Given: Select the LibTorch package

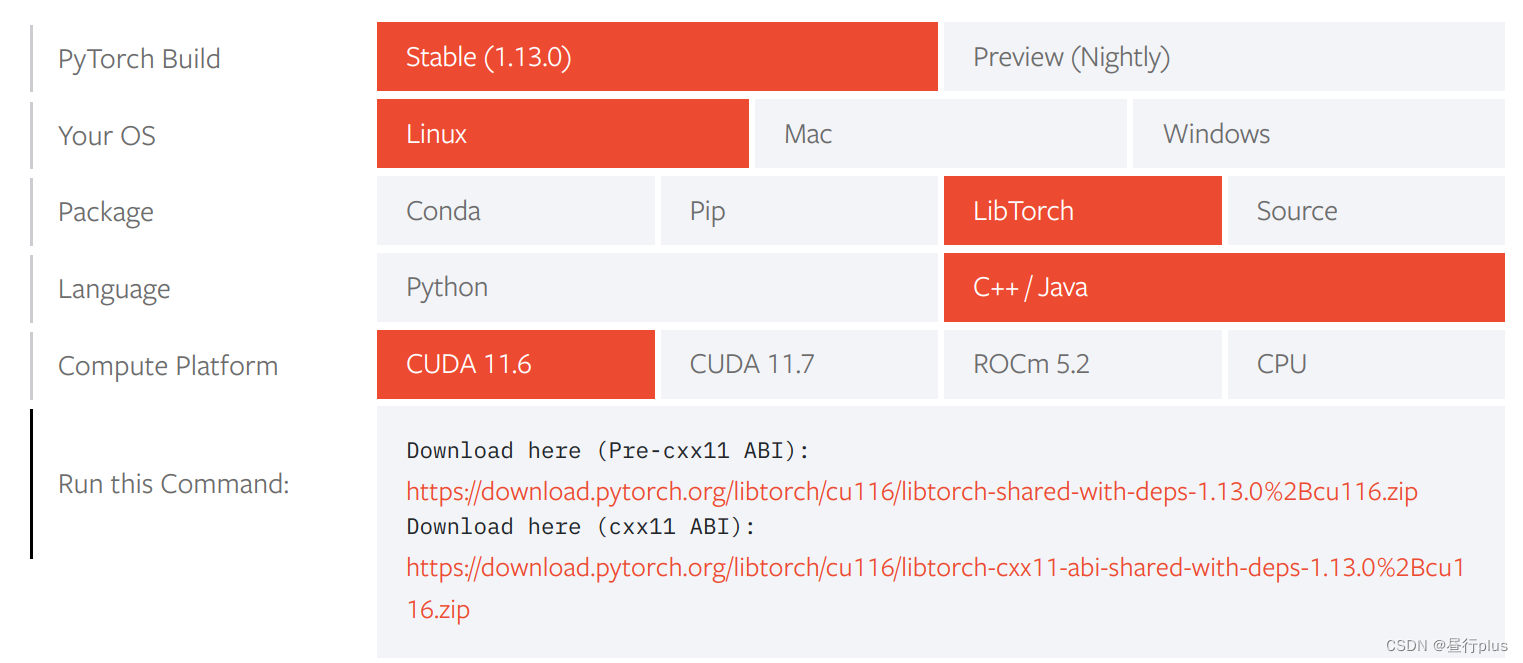Looking at the screenshot, I should (1082, 210).
